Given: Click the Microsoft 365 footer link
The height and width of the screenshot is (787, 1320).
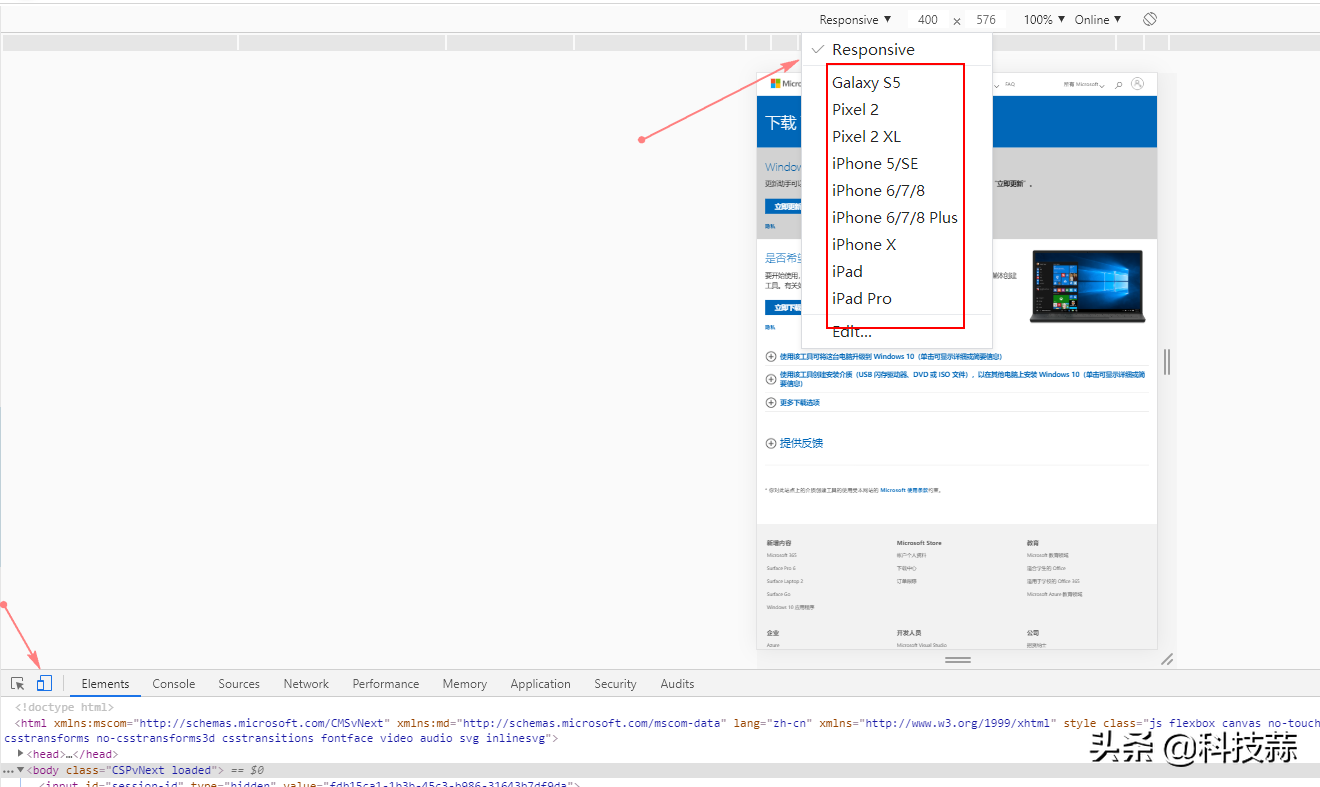Looking at the screenshot, I should pos(782,555).
